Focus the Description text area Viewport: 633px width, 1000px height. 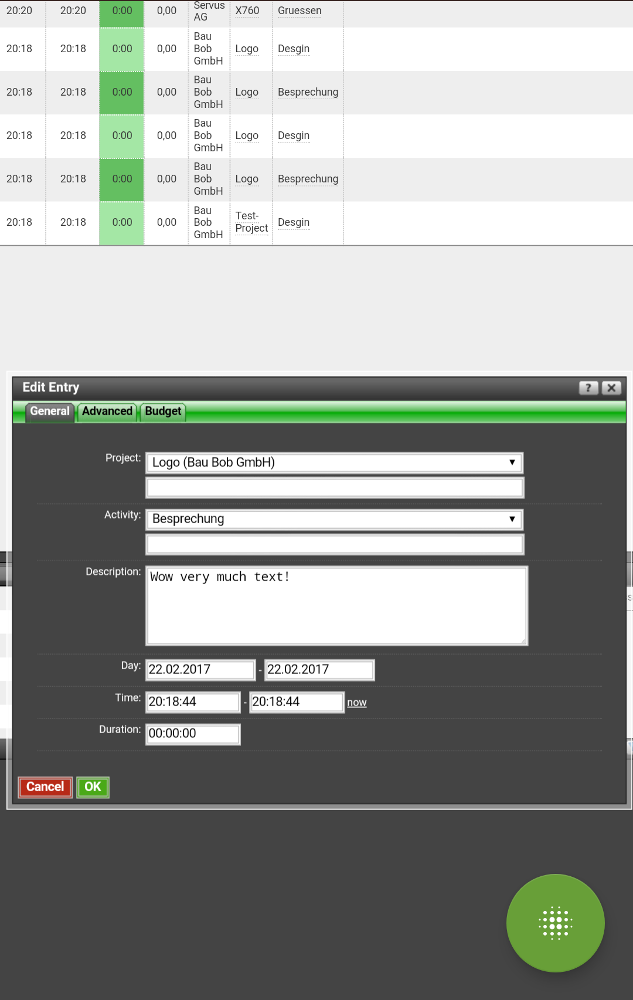[336, 606]
